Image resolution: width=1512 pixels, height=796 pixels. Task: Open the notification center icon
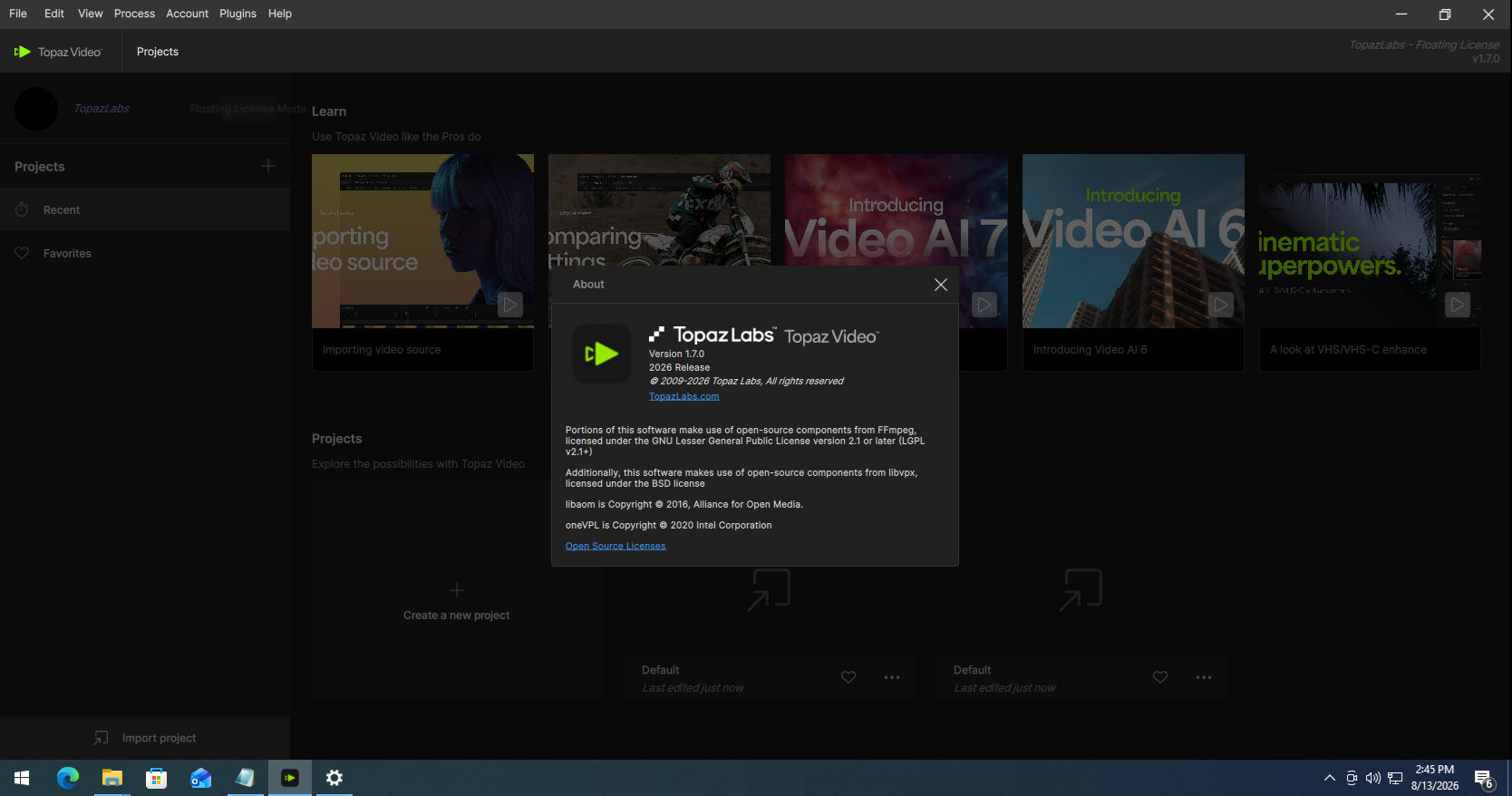point(1484,779)
